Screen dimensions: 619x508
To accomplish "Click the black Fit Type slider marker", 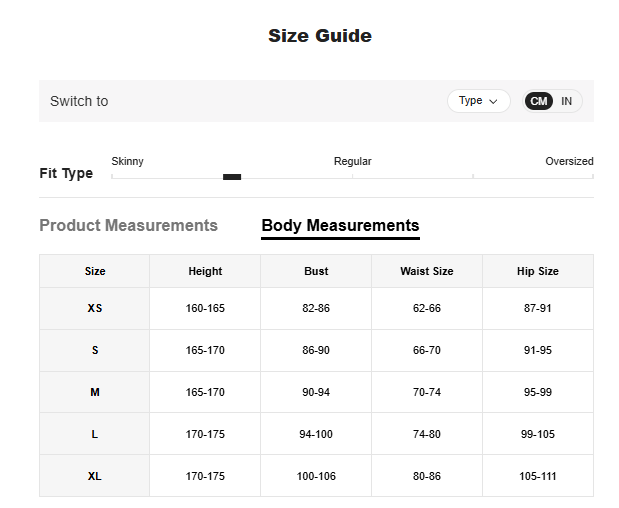I will [232, 177].
